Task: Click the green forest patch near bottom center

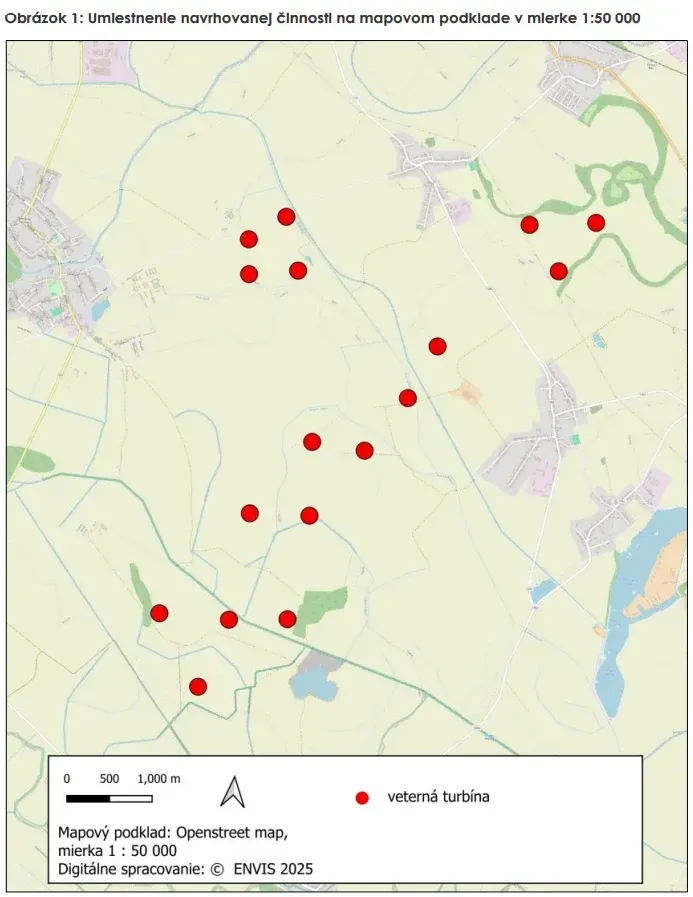Action: click(x=324, y=606)
